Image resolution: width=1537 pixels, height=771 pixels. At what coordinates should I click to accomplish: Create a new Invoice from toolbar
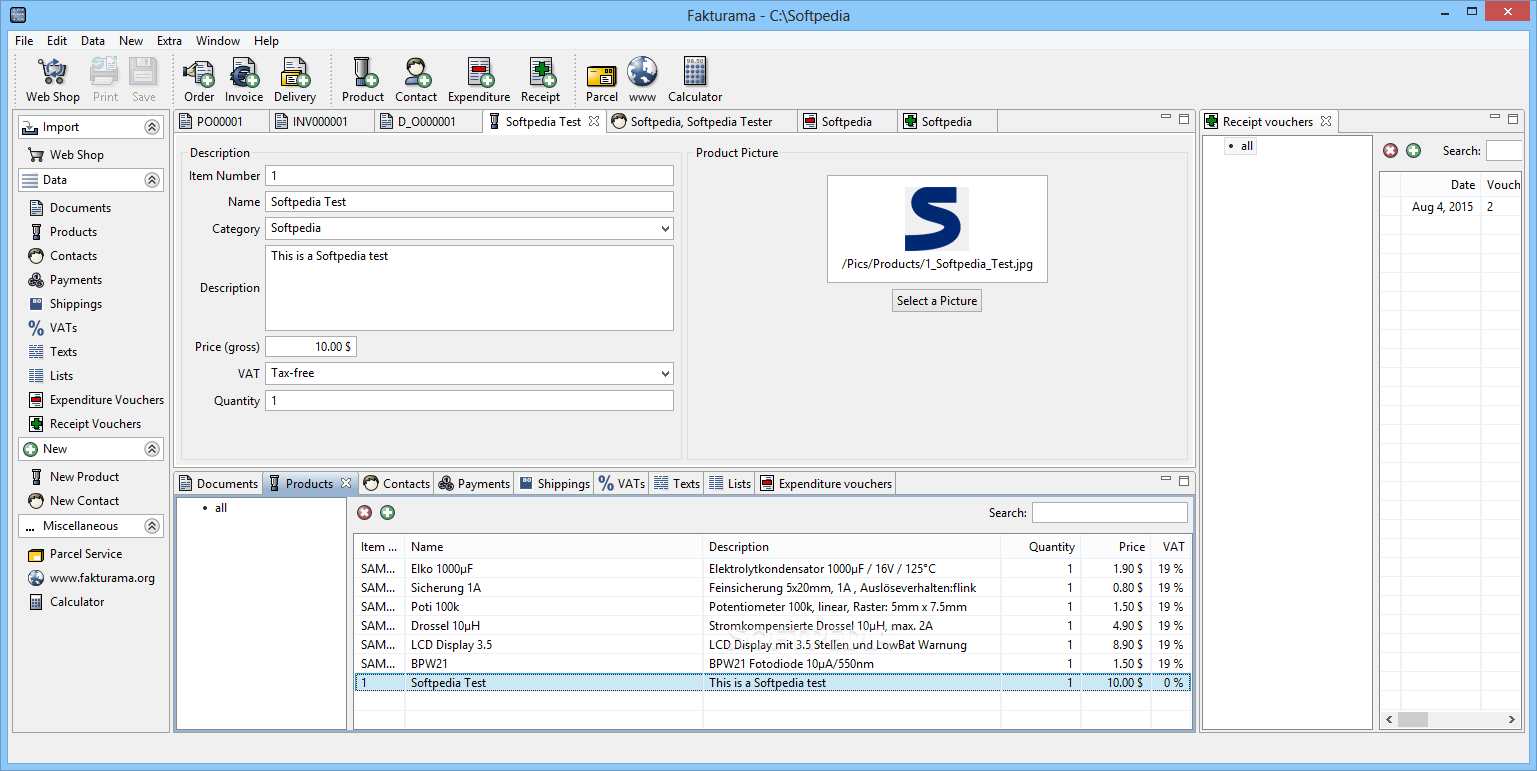tap(244, 80)
